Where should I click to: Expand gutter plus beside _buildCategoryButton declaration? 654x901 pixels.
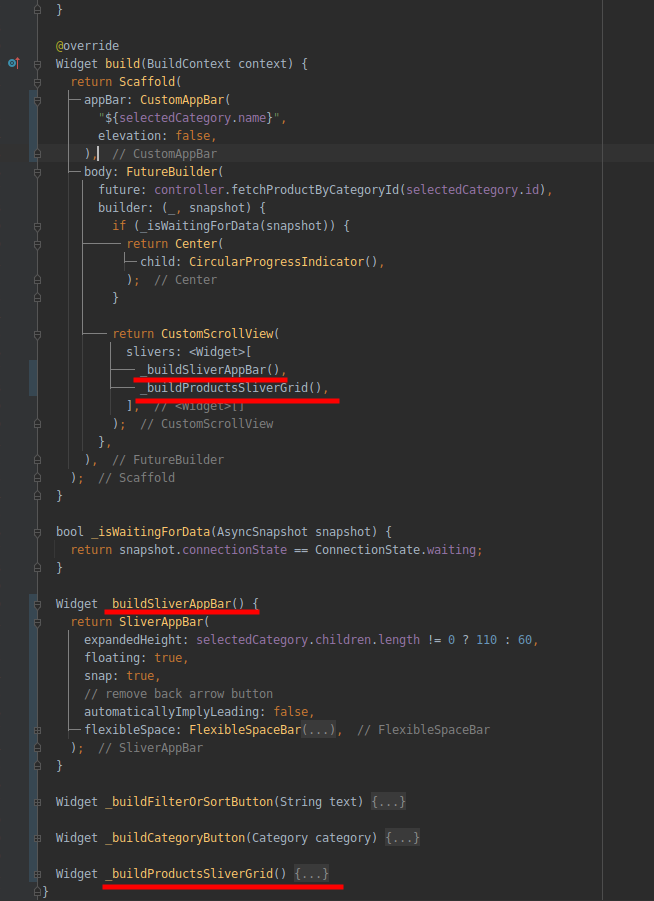click(37, 838)
